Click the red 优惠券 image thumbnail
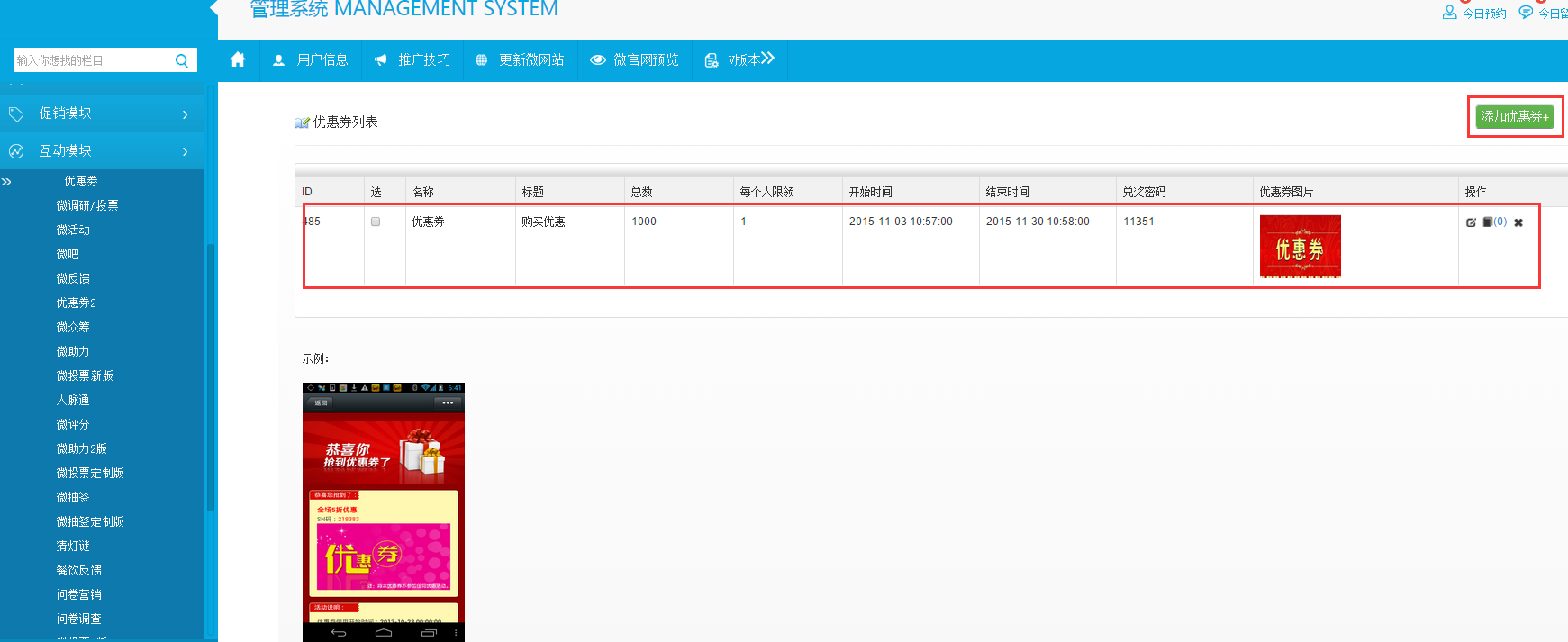The image size is (1568, 642). (1300, 247)
